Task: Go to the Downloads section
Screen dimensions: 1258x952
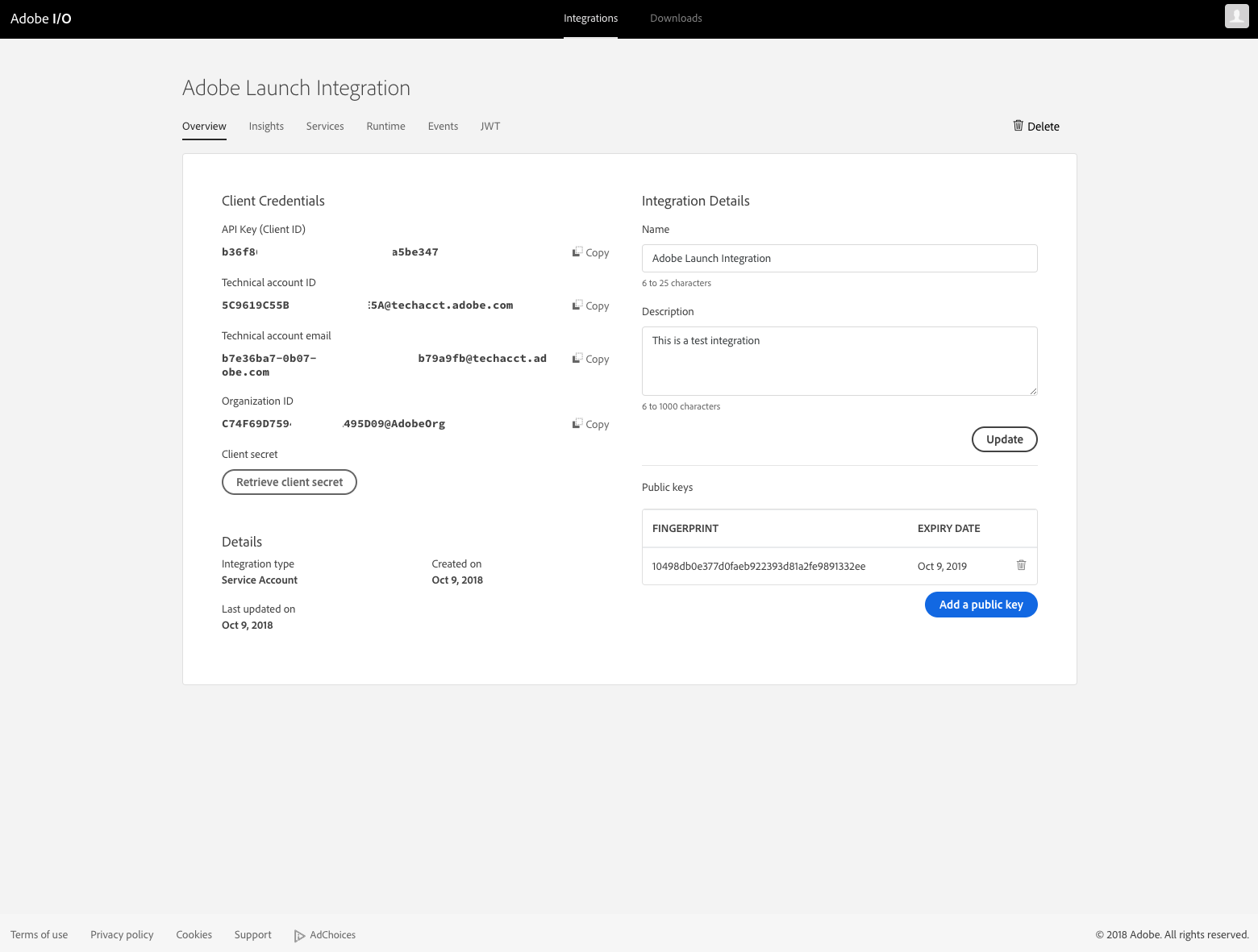Action: pos(676,18)
